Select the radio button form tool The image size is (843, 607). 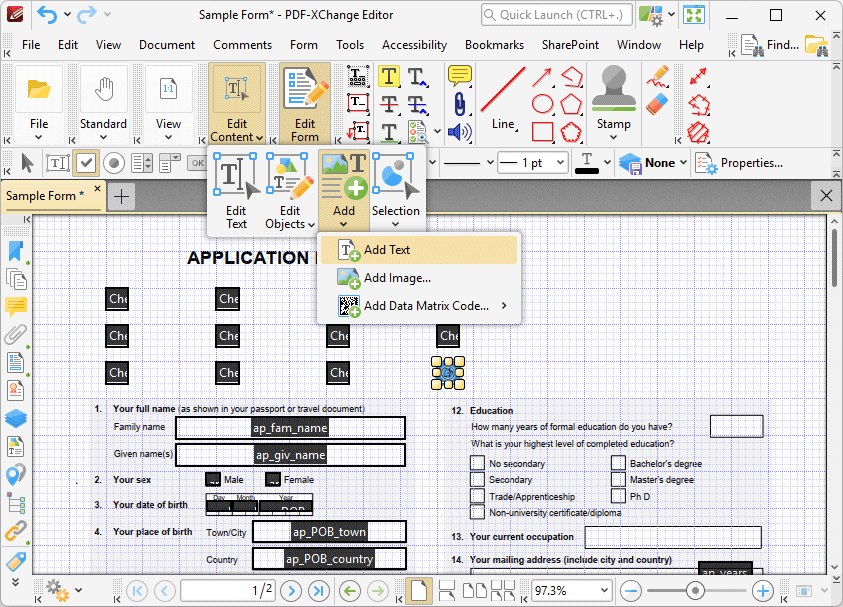[114, 163]
